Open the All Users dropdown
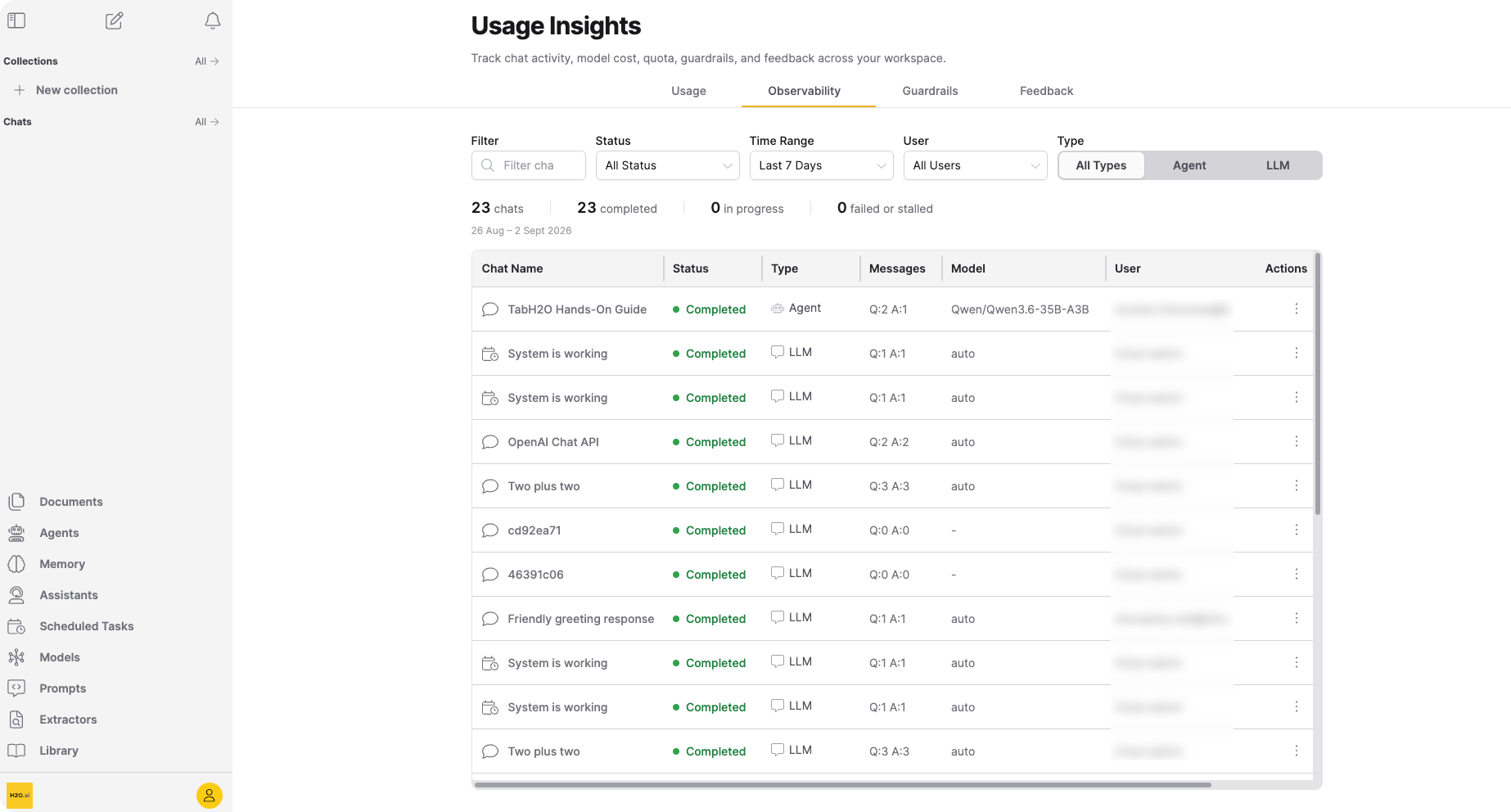The image size is (1511, 812). pyautogui.click(x=976, y=165)
